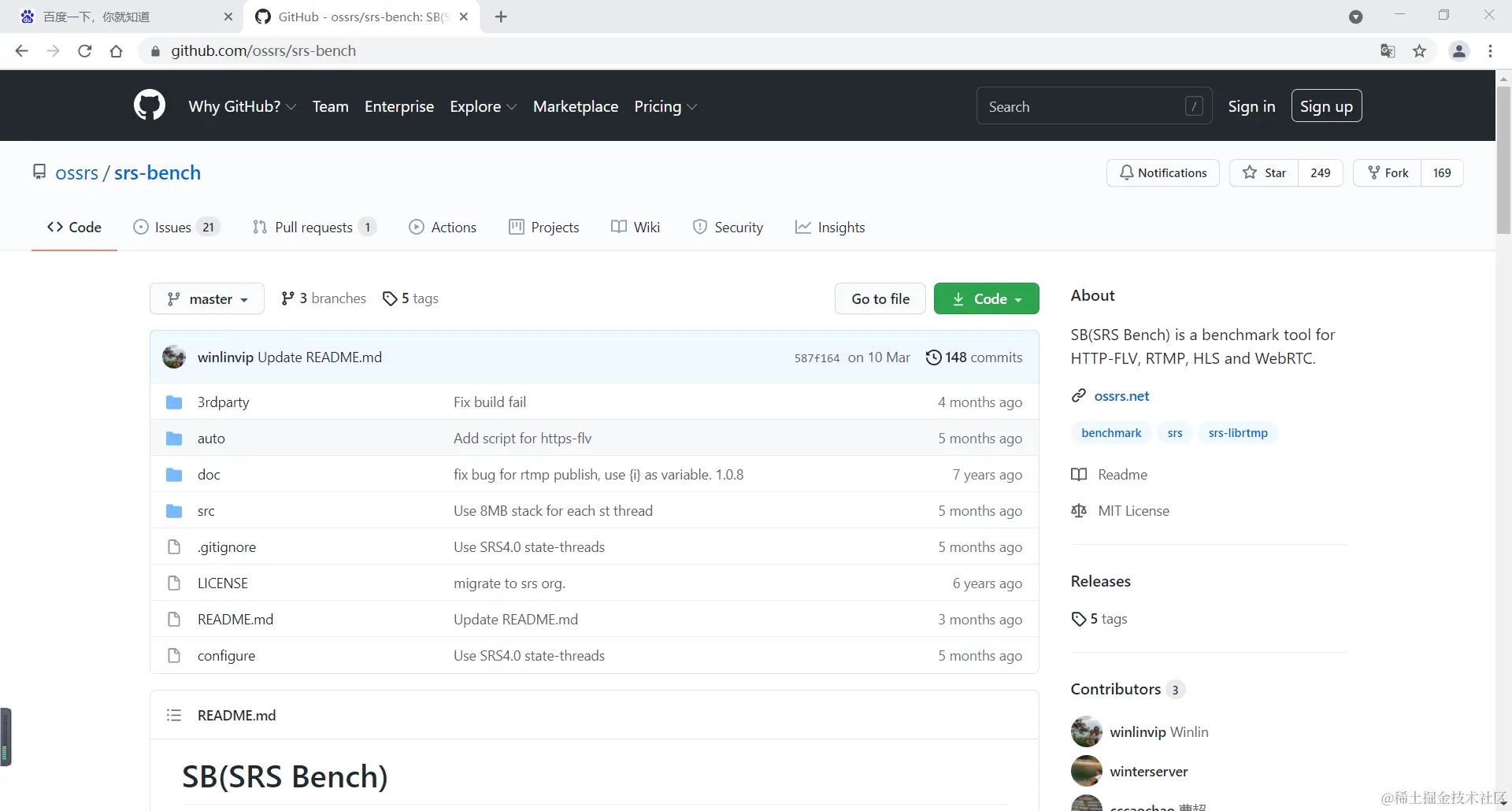Click the .gitignore file icon

click(x=174, y=547)
